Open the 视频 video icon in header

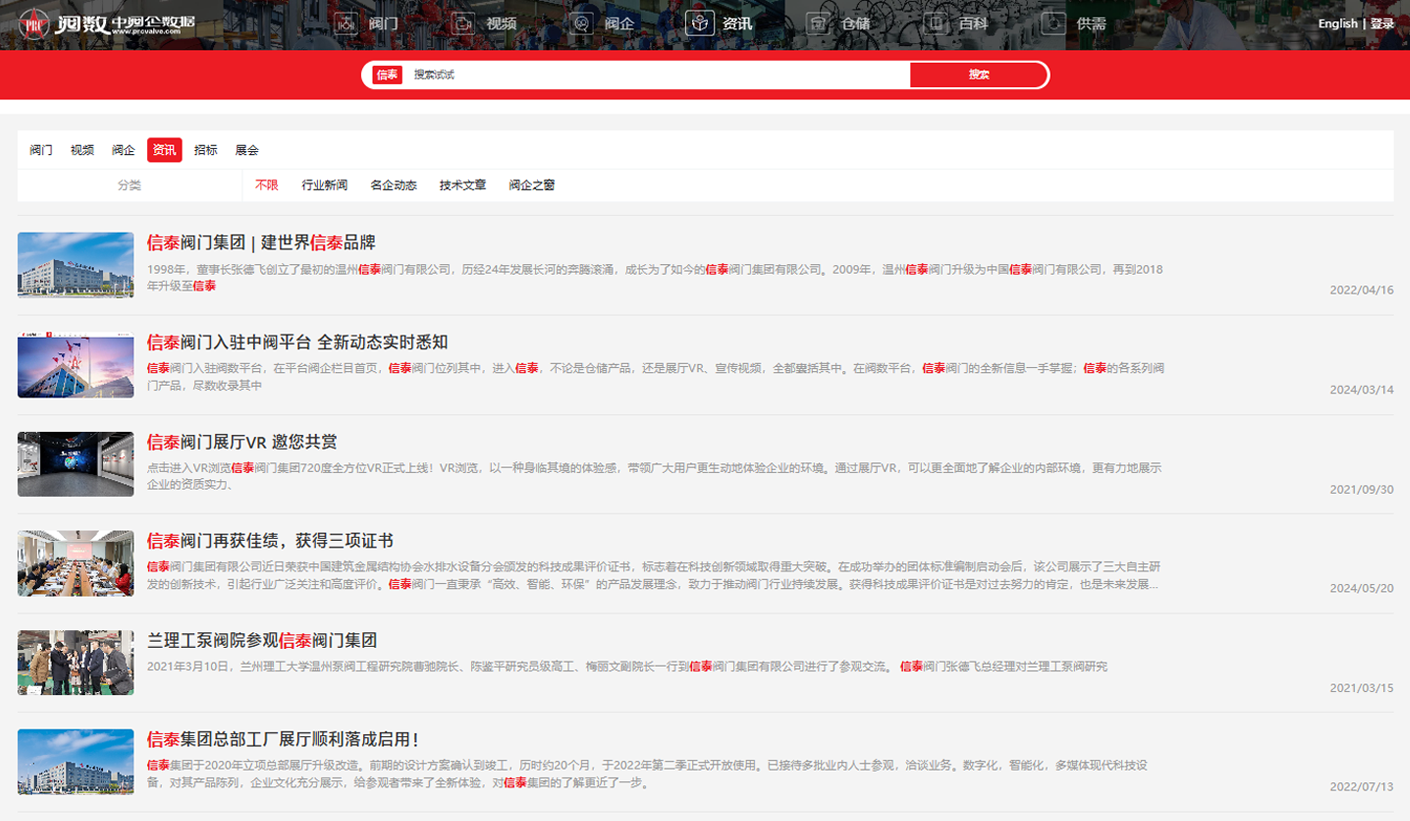(463, 23)
